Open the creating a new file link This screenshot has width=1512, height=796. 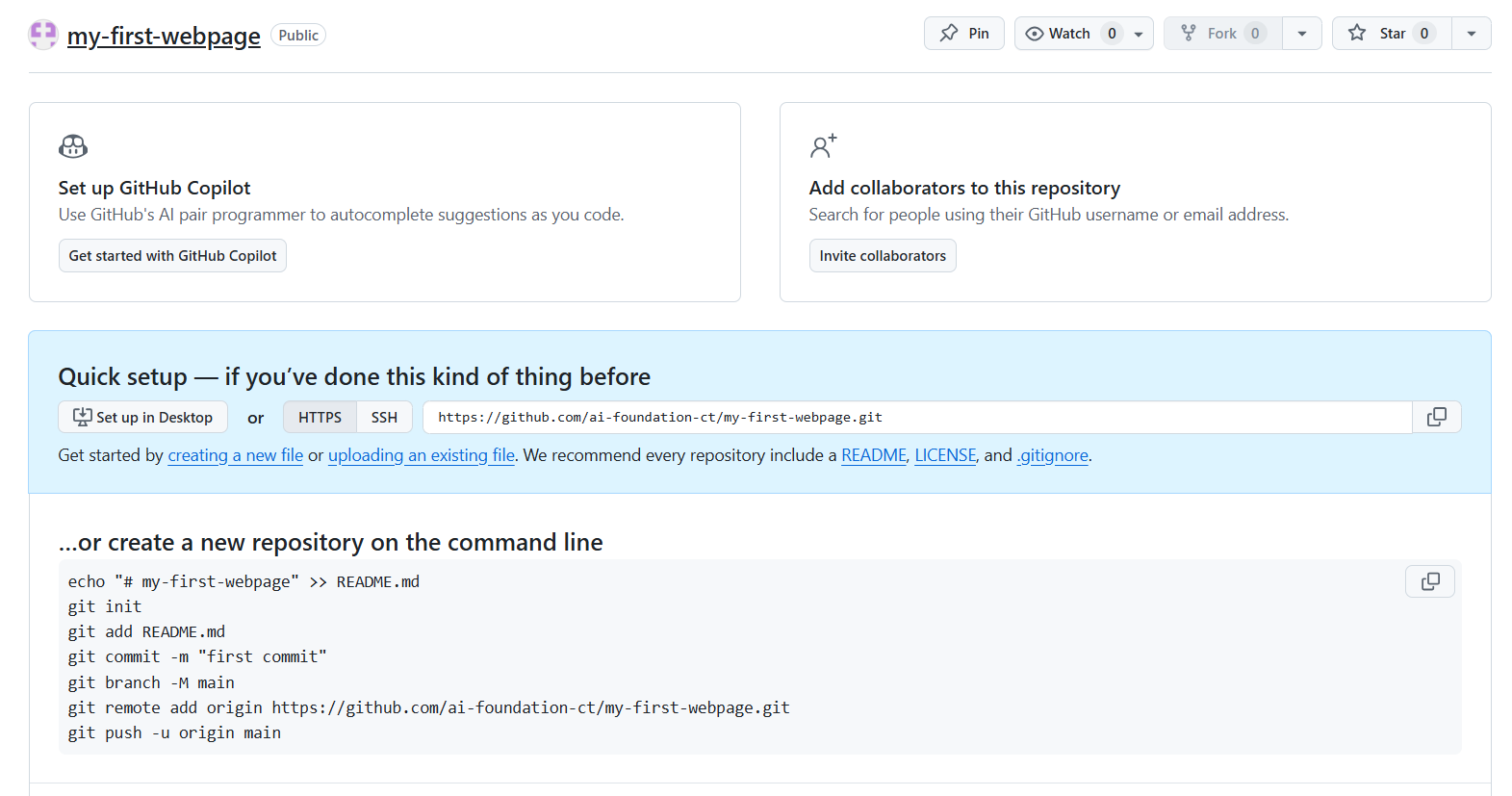pyautogui.click(x=236, y=455)
